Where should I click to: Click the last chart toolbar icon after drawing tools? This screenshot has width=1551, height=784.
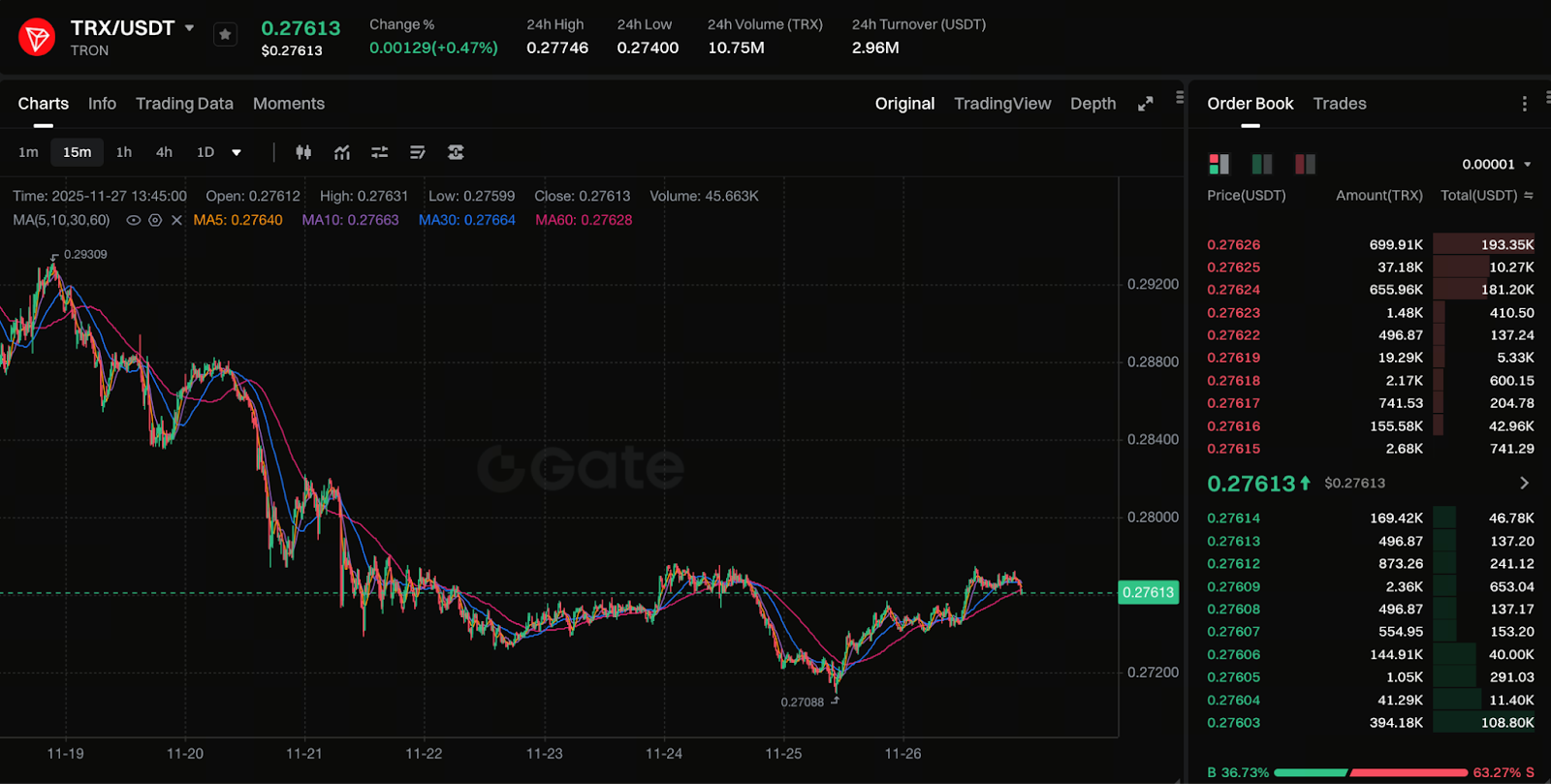(456, 152)
